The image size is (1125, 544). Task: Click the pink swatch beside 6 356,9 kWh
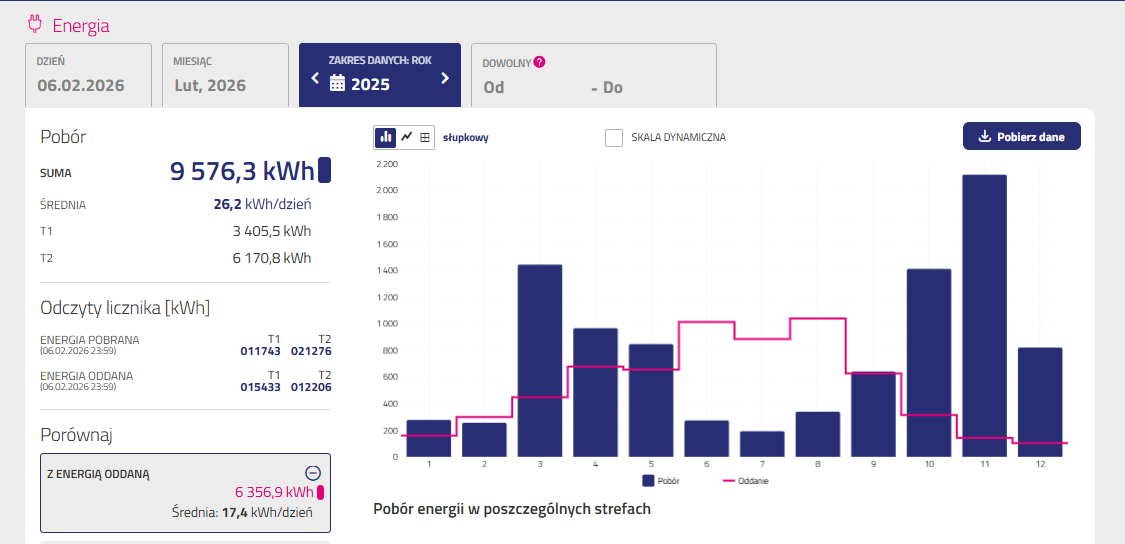[321, 492]
